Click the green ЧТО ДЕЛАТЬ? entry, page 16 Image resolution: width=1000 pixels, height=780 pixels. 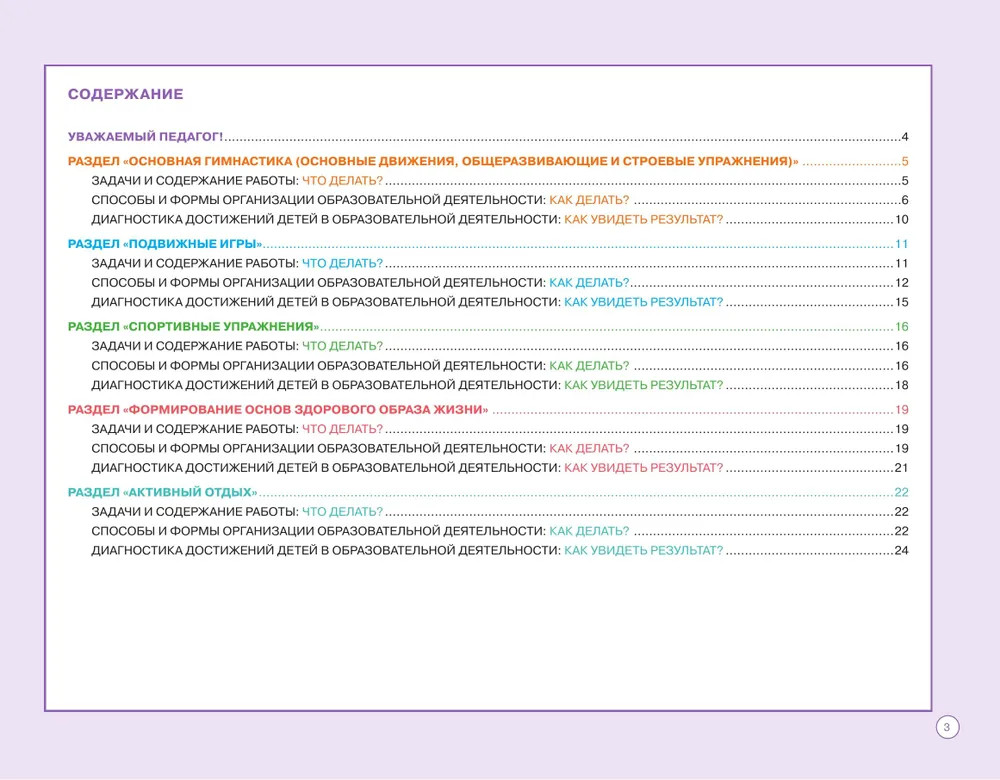click(500, 346)
